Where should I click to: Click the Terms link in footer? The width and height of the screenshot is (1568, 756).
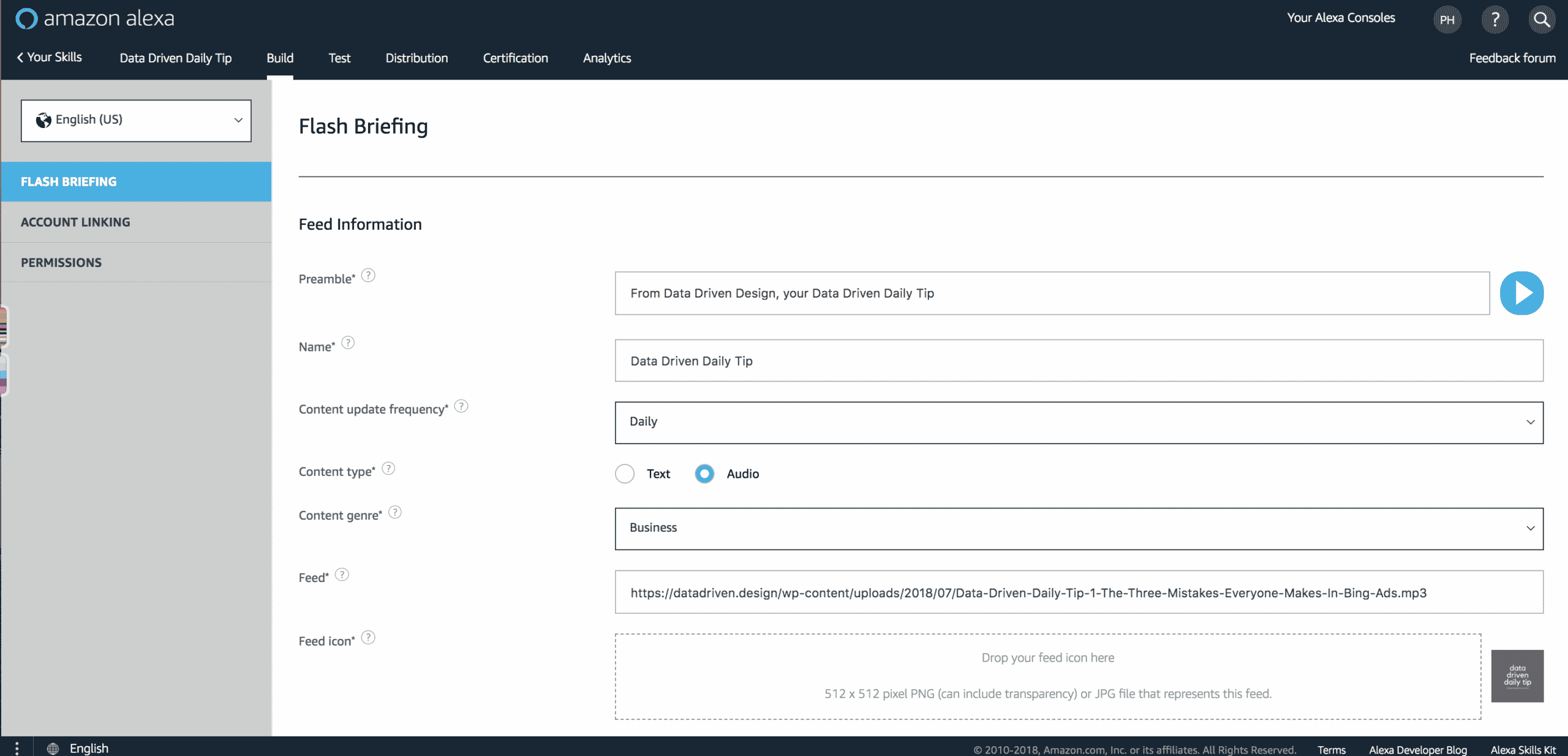[x=1332, y=750]
